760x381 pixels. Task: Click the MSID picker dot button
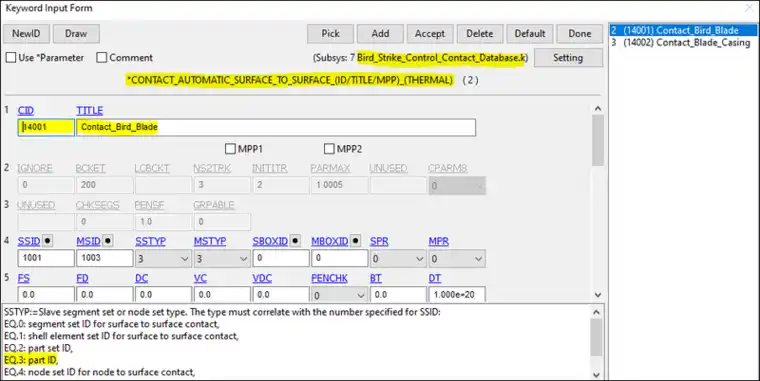click(x=108, y=240)
